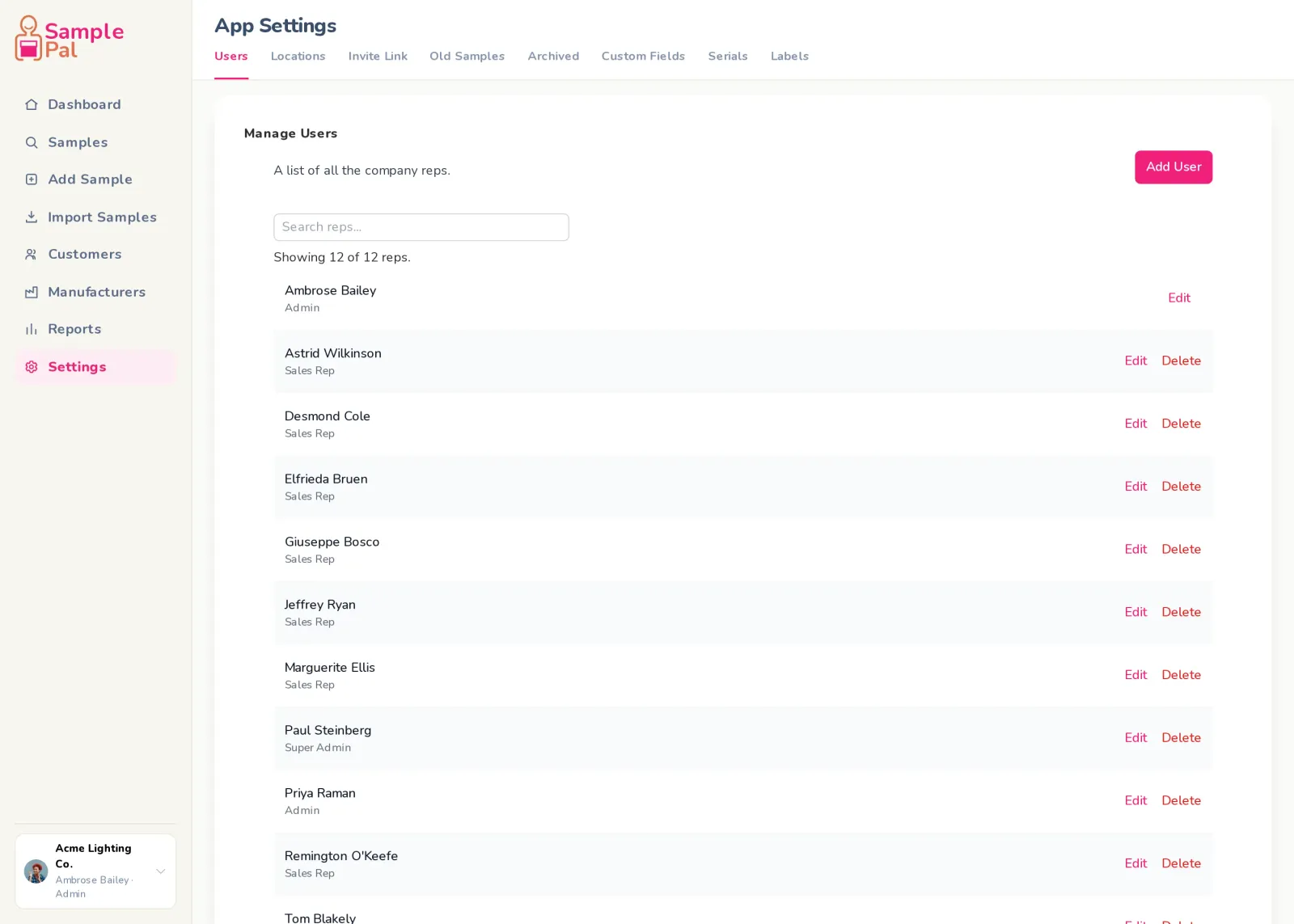The height and width of the screenshot is (924, 1294).
Task: Click the Manage Users heading
Action: click(x=290, y=133)
